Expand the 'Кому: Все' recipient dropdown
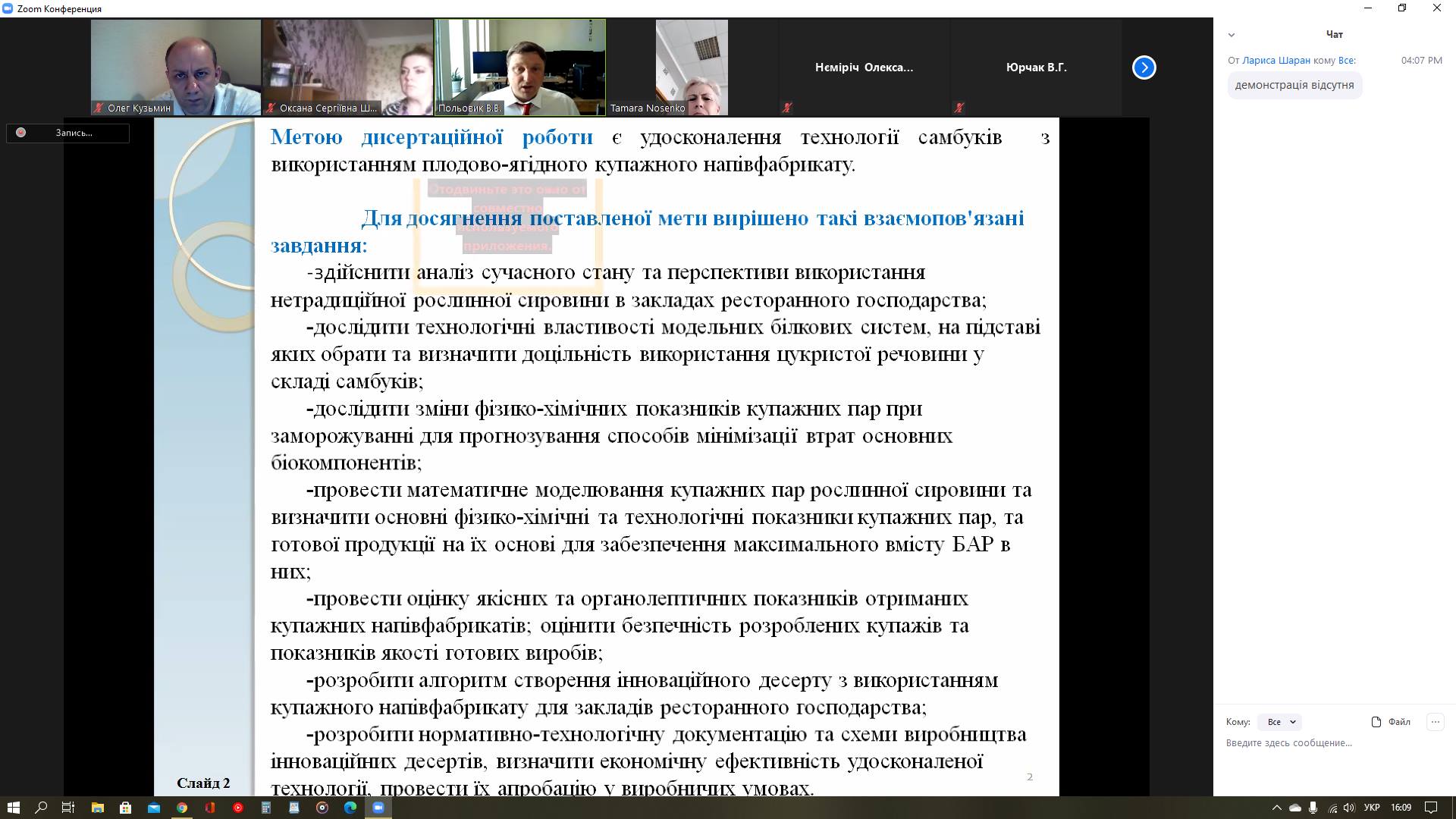1456x819 pixels. coord(1279,722)
